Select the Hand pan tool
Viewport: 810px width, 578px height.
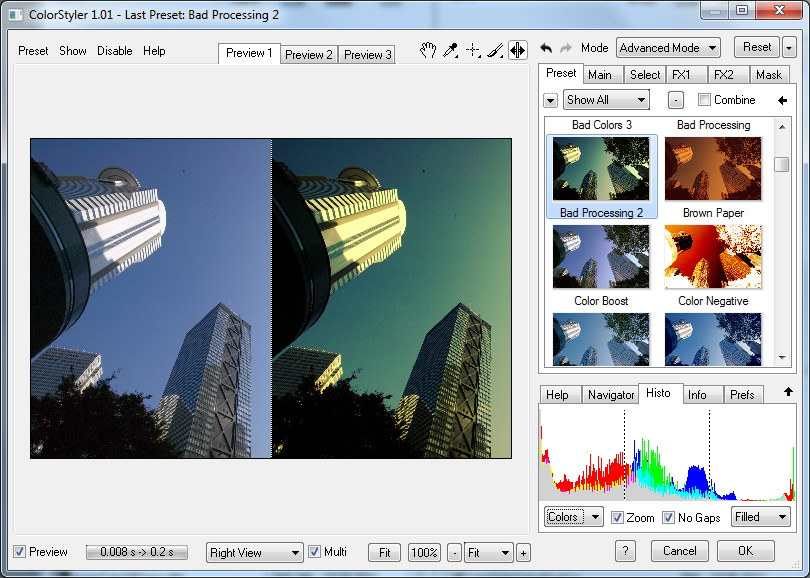tap(428, 51)
